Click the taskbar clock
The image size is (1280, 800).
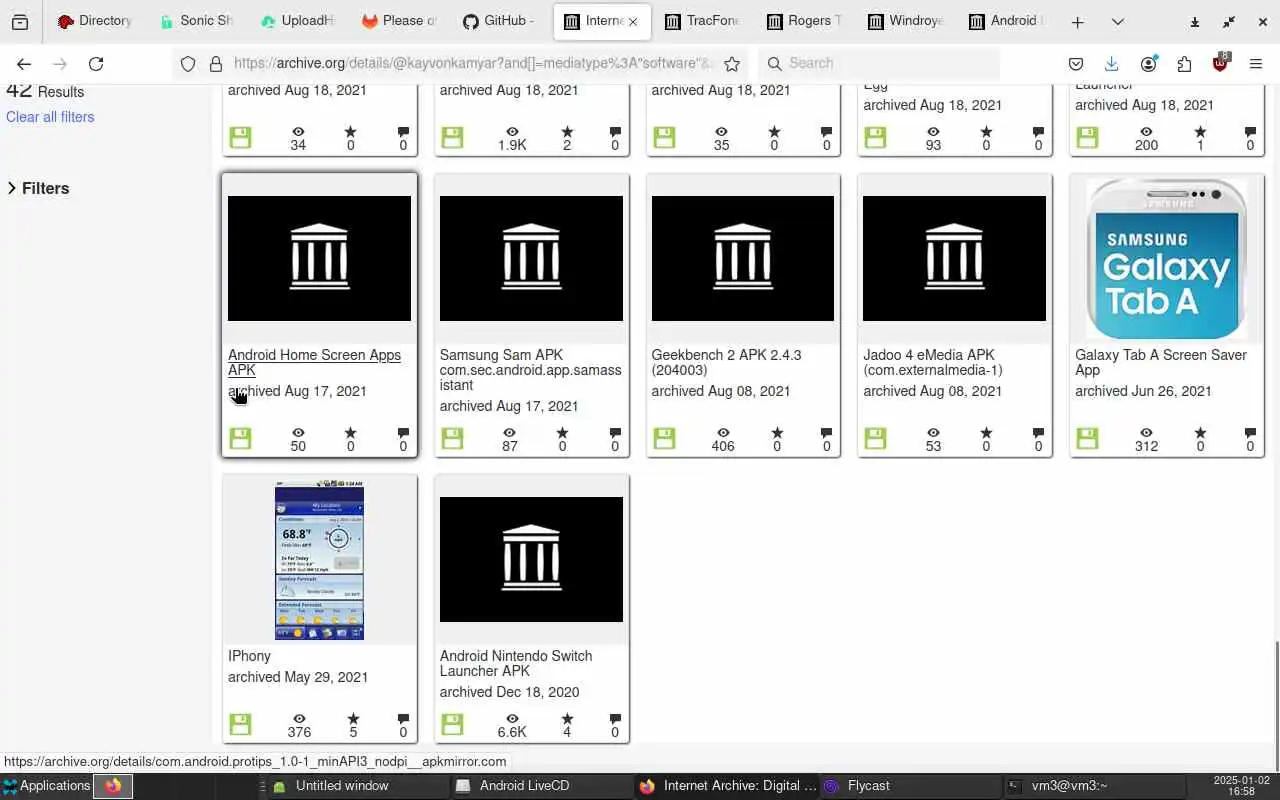tap(1240, 786)
